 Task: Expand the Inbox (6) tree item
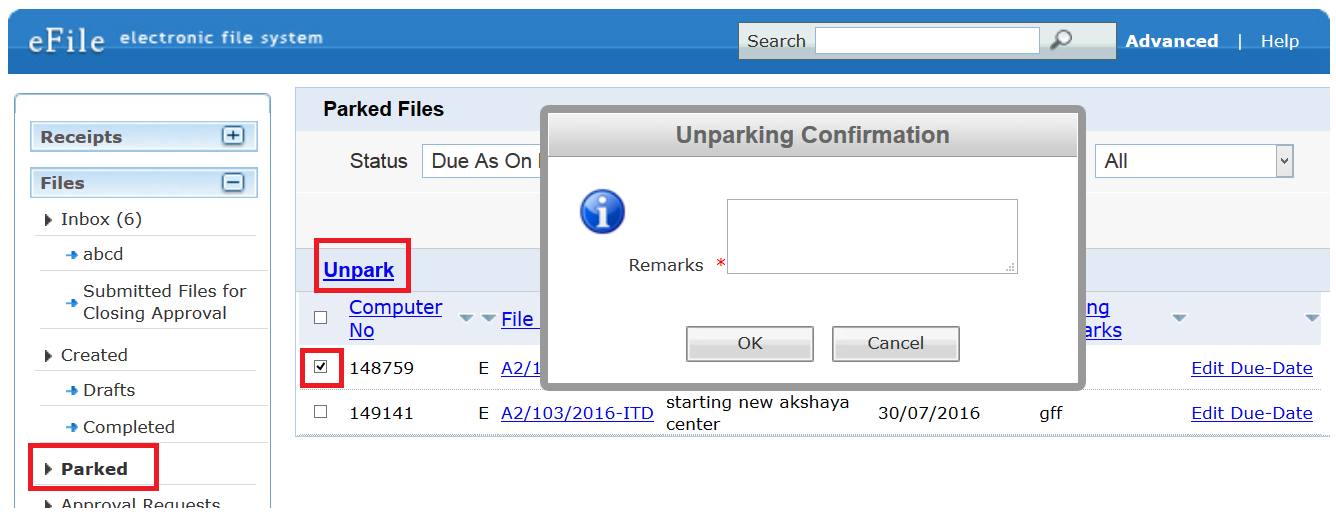(x=49, y=219)
